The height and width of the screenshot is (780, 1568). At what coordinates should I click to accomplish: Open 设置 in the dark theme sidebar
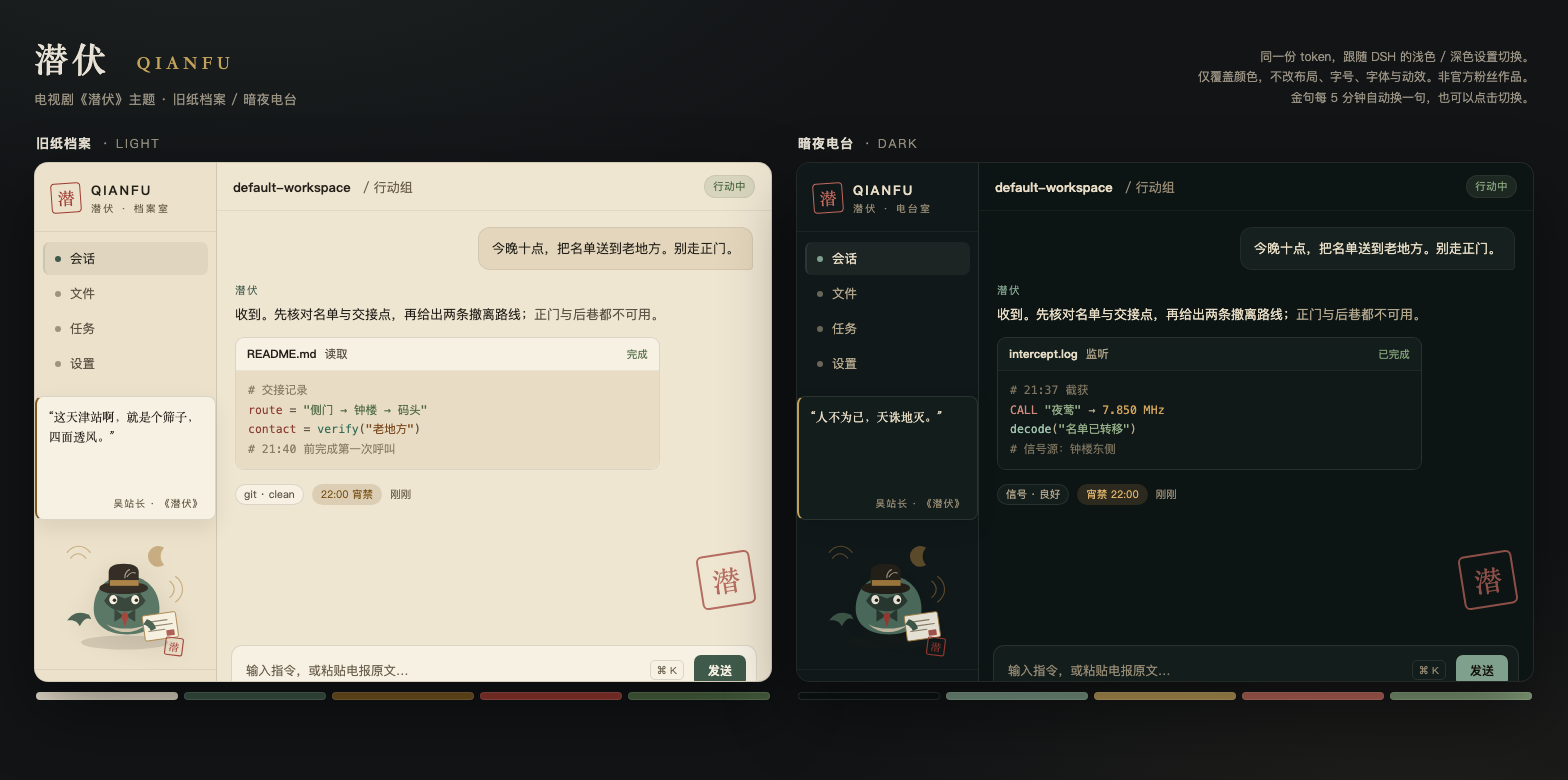pos(887,364)
